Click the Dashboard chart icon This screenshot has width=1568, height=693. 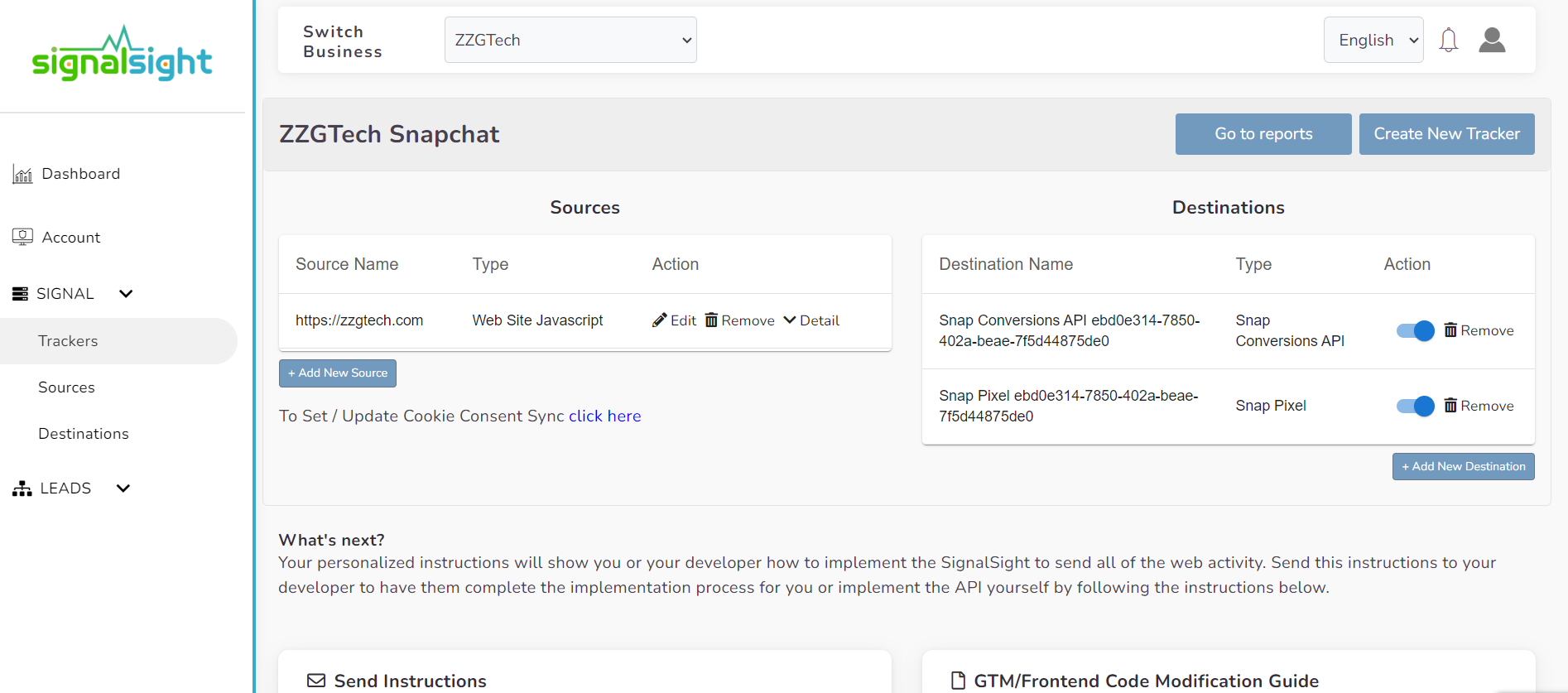tap(22, 174)
